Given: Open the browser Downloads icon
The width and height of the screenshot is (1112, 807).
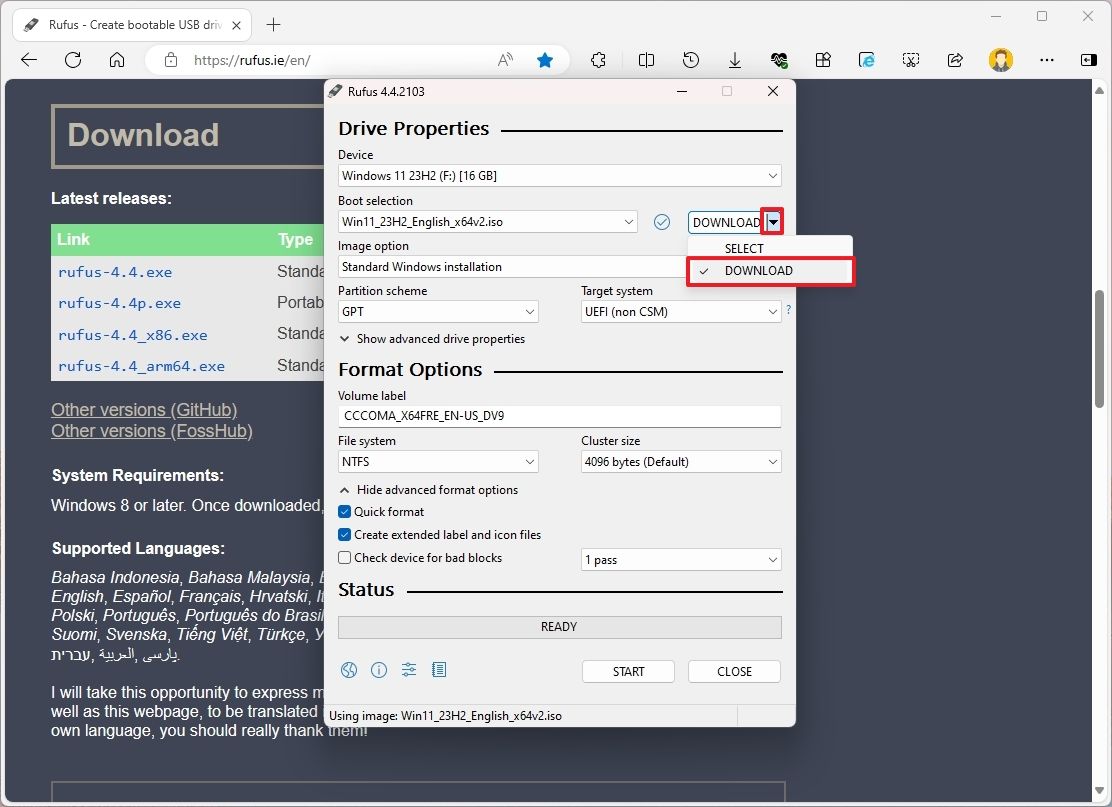Looking at the screenshot, I should tap(735, 60).
